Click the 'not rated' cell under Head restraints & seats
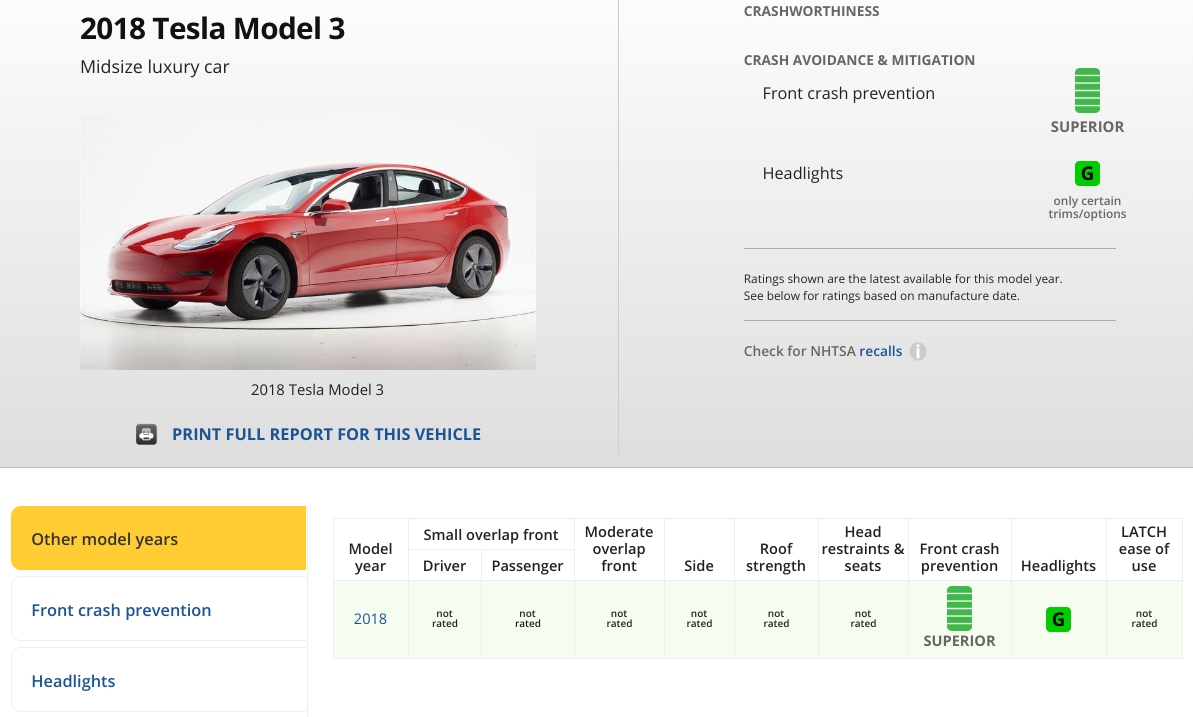This screenshot has width=1193, height=717. click(863, 619)
